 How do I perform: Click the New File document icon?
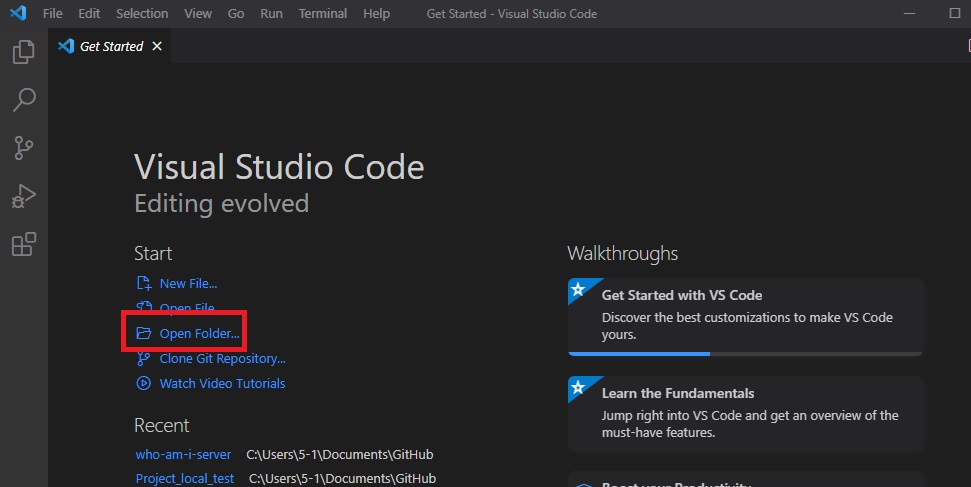click(143, 283)
